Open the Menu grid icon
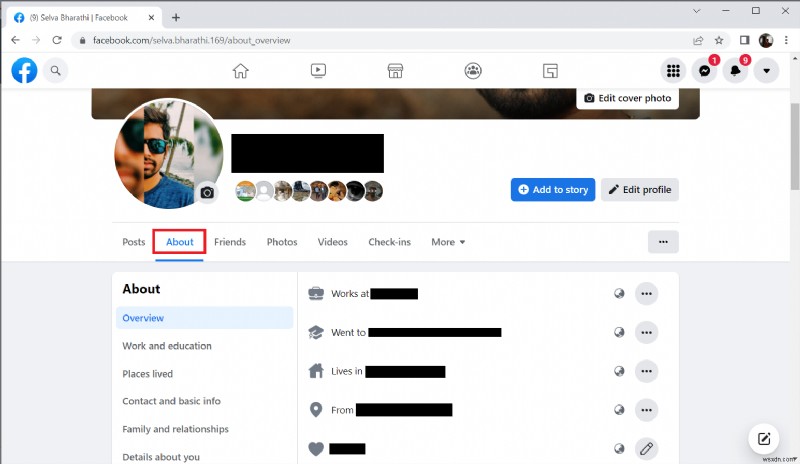800x464 pixels. coord(673,70)
